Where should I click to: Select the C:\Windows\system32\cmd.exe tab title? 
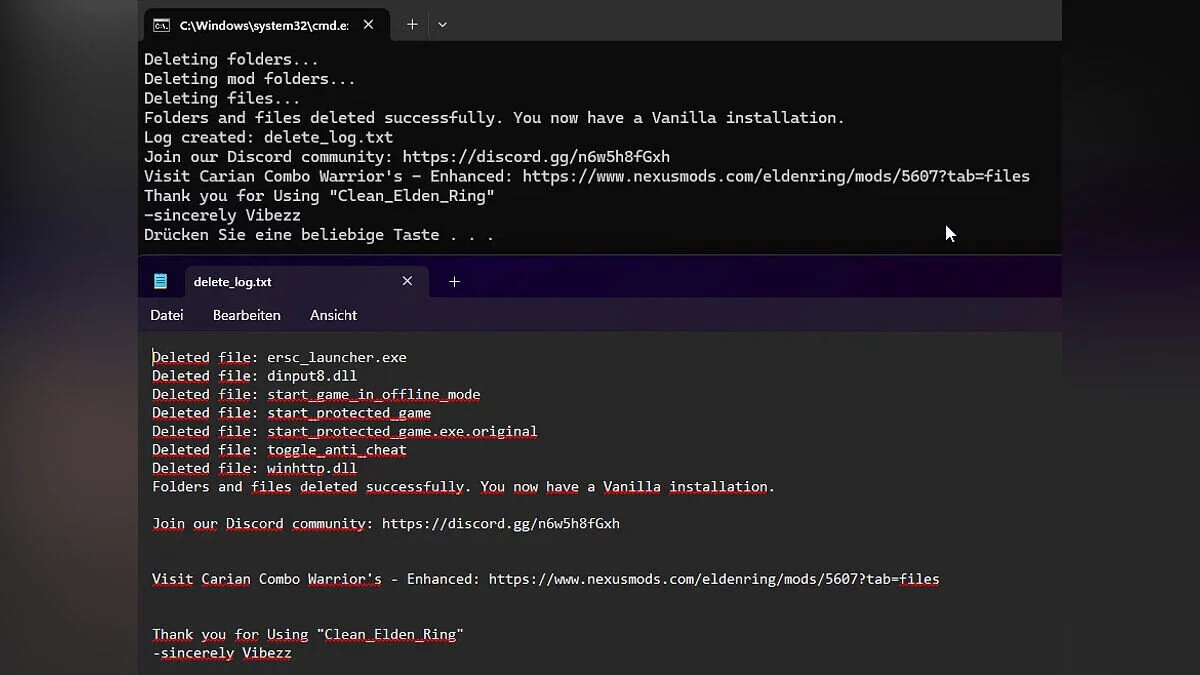(x=264, y=25)
